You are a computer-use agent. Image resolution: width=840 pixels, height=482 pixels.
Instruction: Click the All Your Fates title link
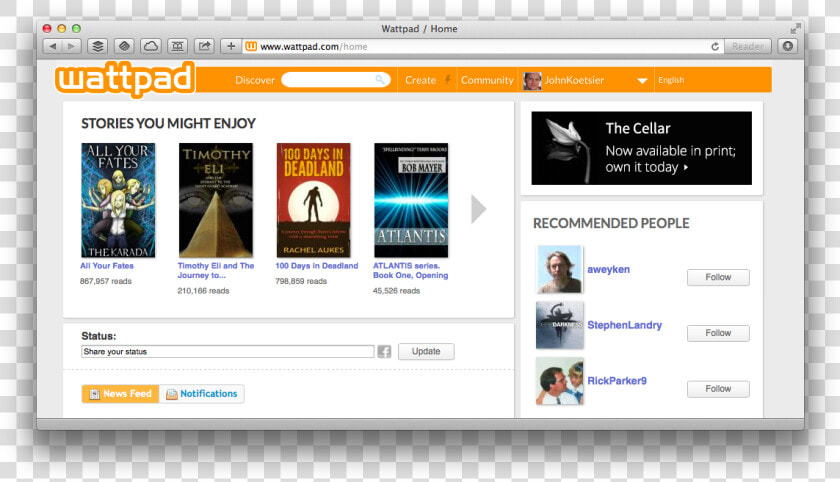(107, 266)
